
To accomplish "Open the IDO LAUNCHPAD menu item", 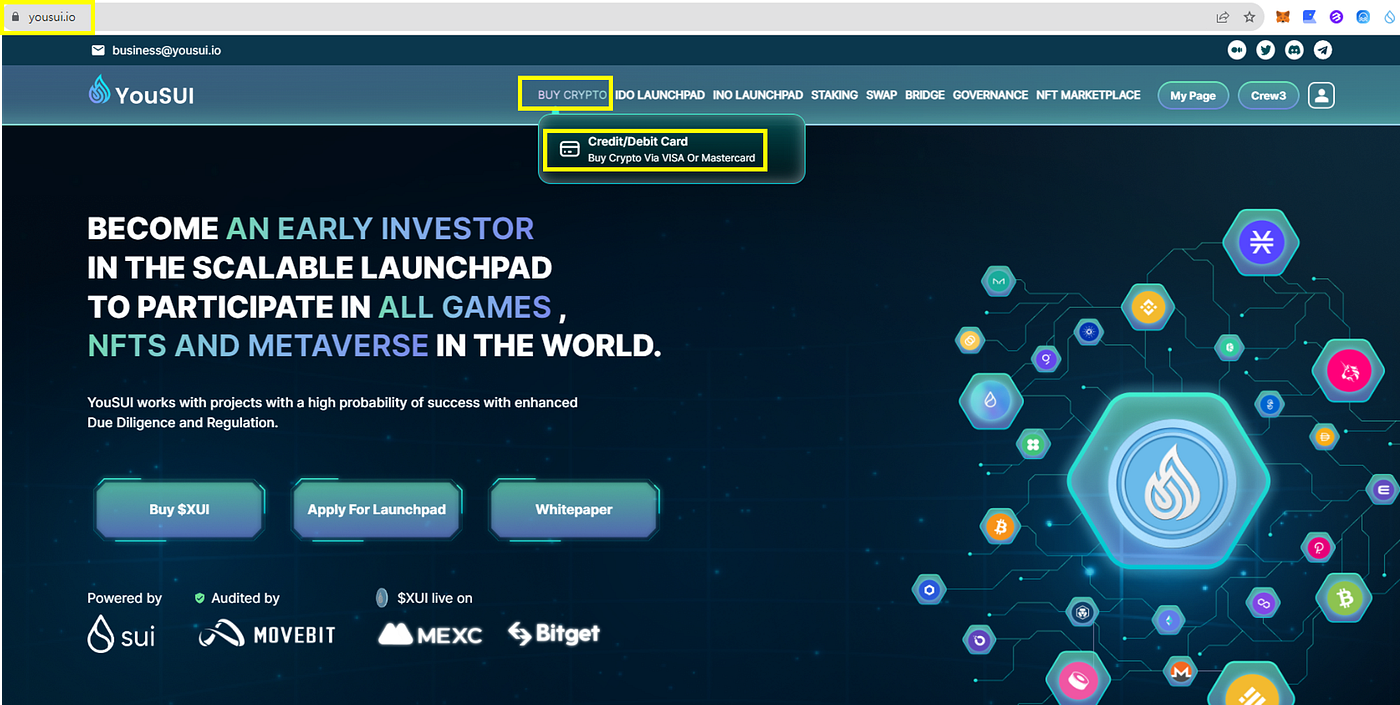I will [x=660, y=95].
